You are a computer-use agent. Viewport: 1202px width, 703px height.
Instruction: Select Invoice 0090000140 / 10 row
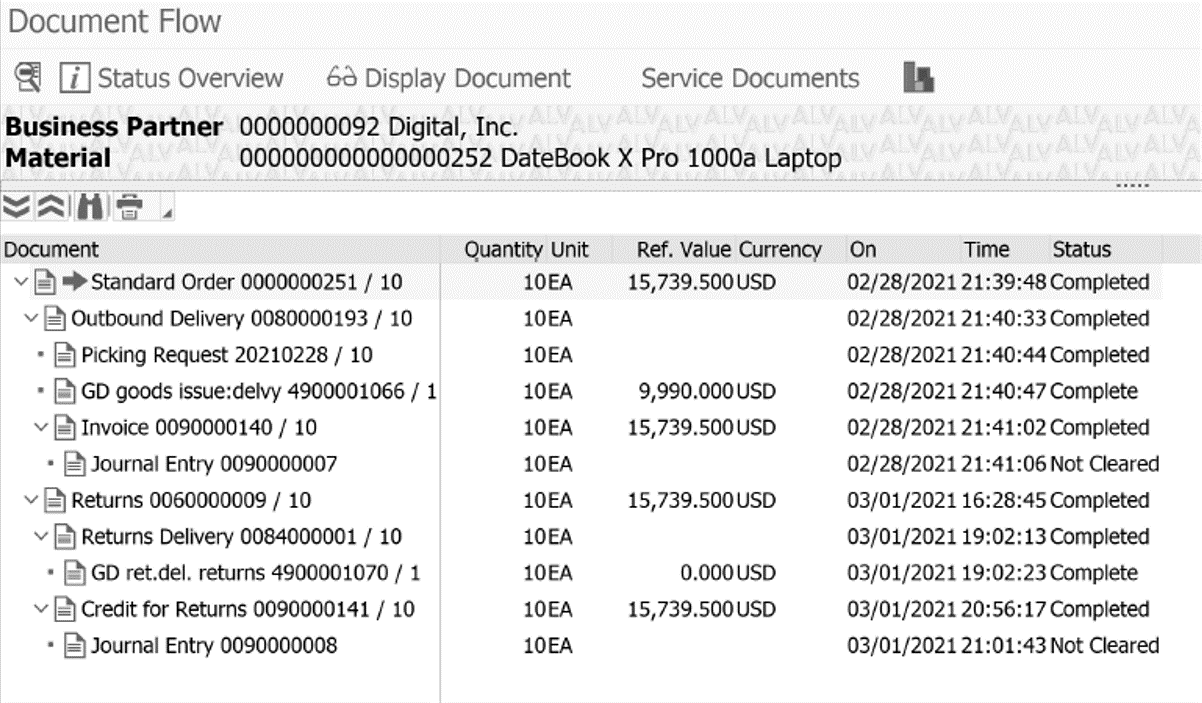click(581, 428)
